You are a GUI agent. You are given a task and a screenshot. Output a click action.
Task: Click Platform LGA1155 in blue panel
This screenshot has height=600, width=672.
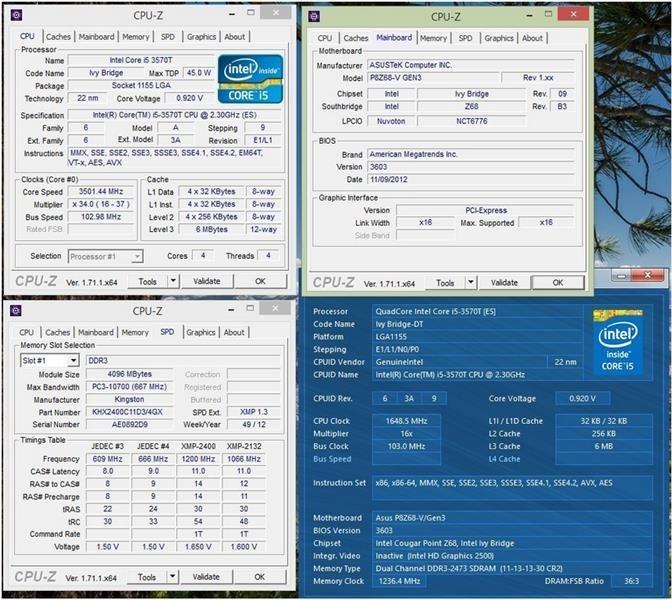coord(477,337)
